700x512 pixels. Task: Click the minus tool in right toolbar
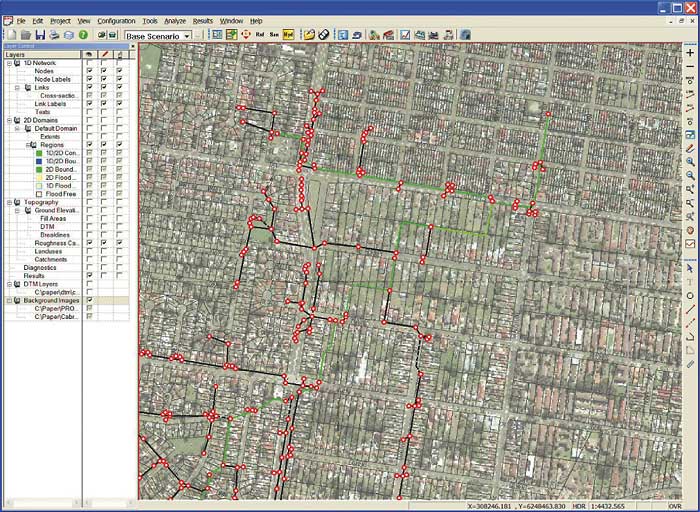[690, 67]
